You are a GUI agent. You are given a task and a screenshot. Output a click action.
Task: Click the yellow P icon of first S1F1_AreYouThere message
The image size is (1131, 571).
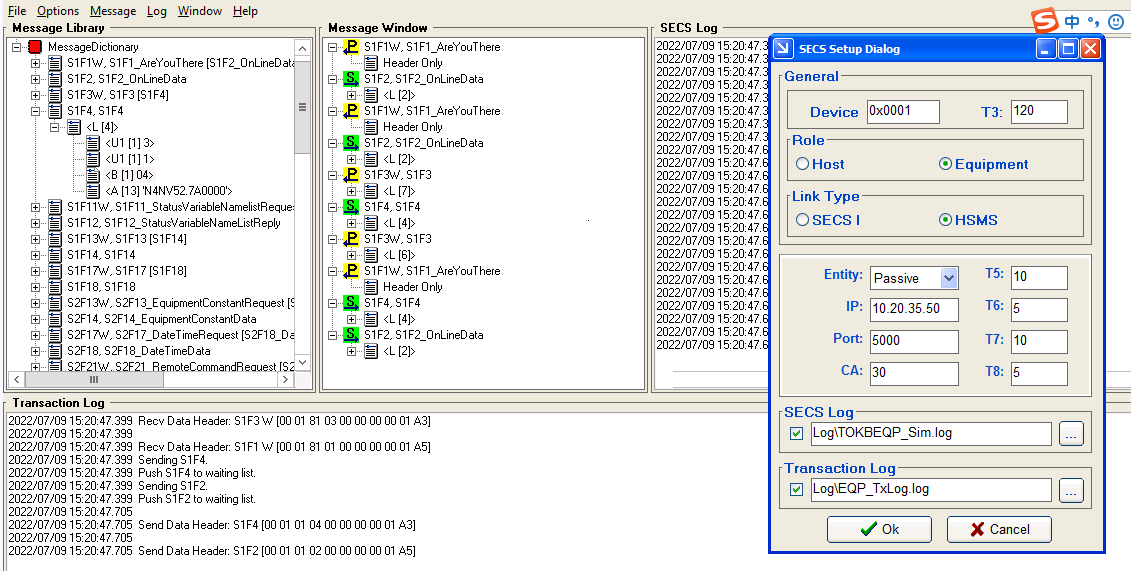pos(351,48)
